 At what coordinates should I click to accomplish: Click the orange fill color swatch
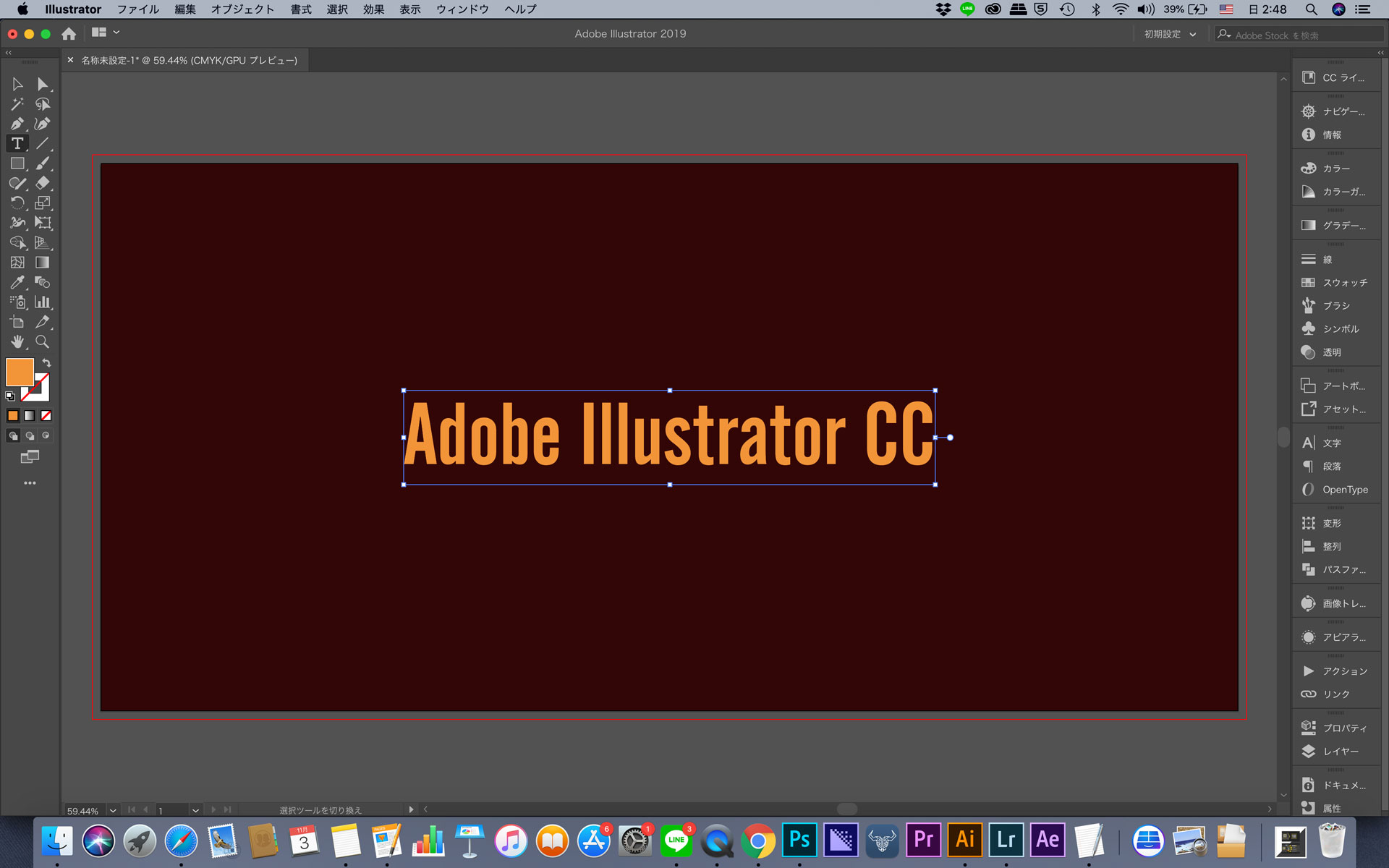coord(20,372)
